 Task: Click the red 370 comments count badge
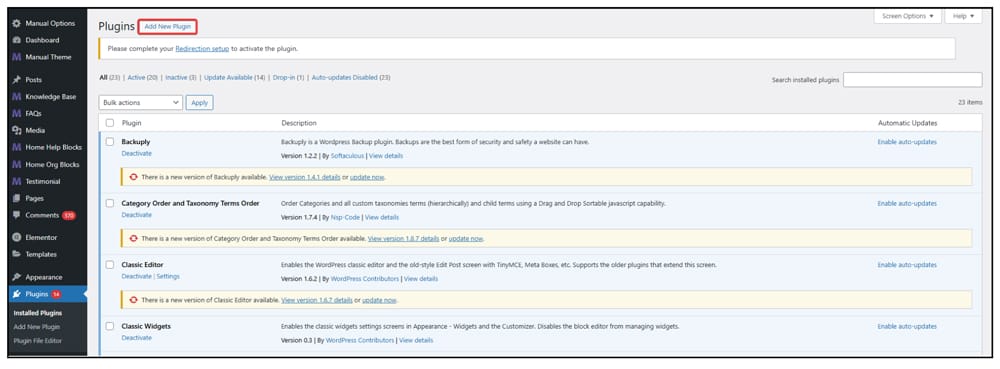[69, 215]
